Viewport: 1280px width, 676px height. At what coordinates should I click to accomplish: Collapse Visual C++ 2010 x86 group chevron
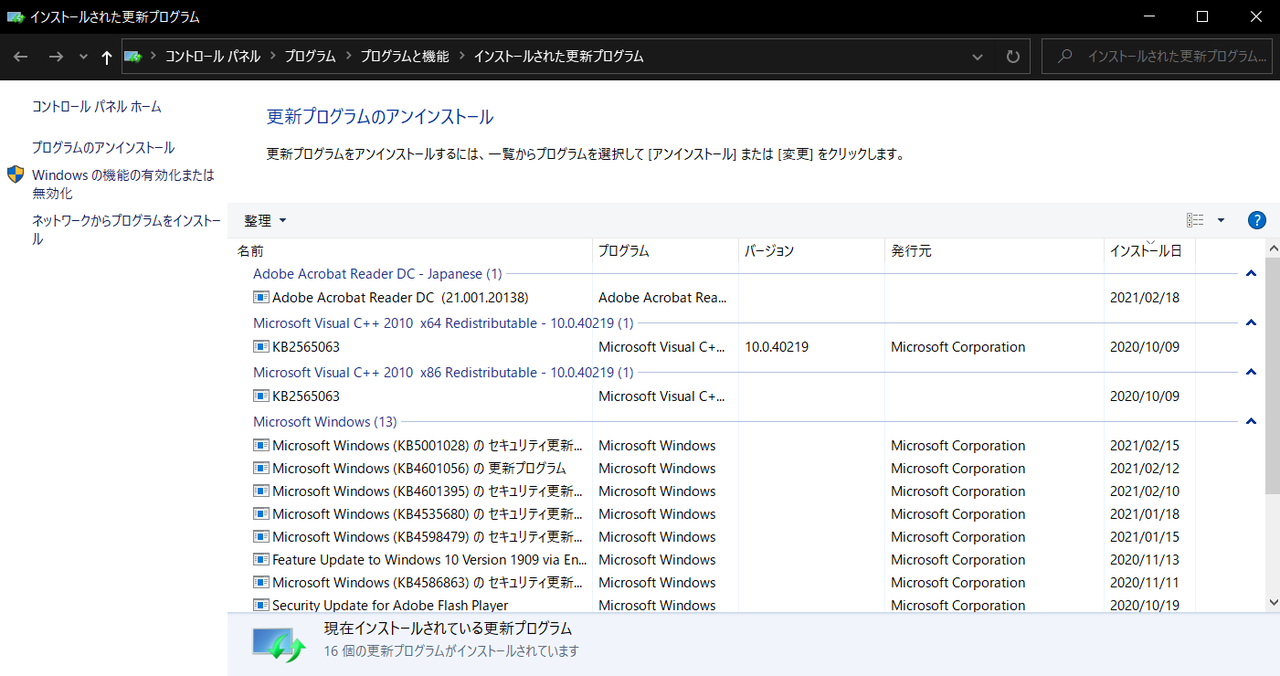pos(1251,372)
